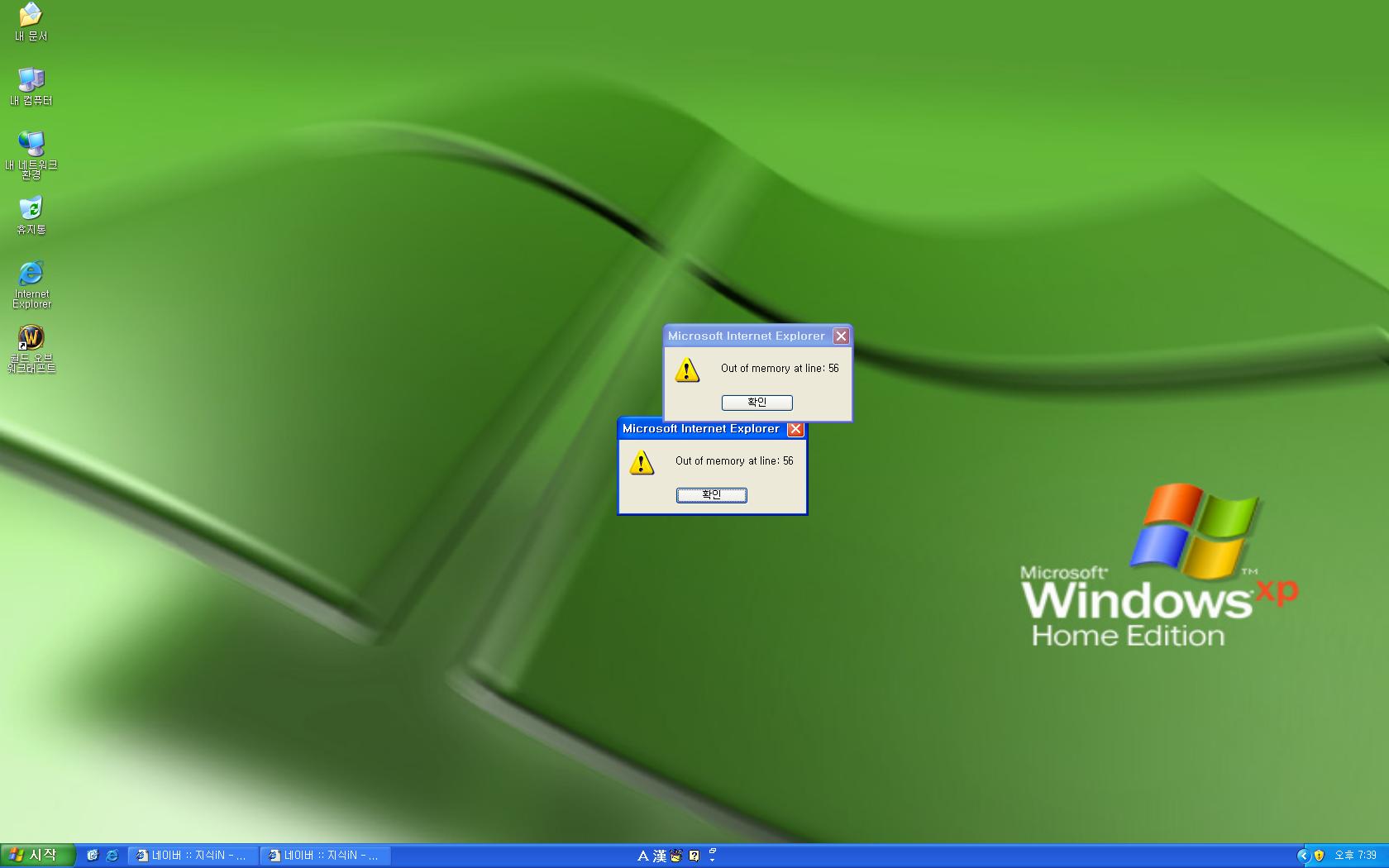Viewport: 1389px width, 868px height.
Task: Switch to first 네이버 지식iN taskbar window
Action: [x=193, y=856]
